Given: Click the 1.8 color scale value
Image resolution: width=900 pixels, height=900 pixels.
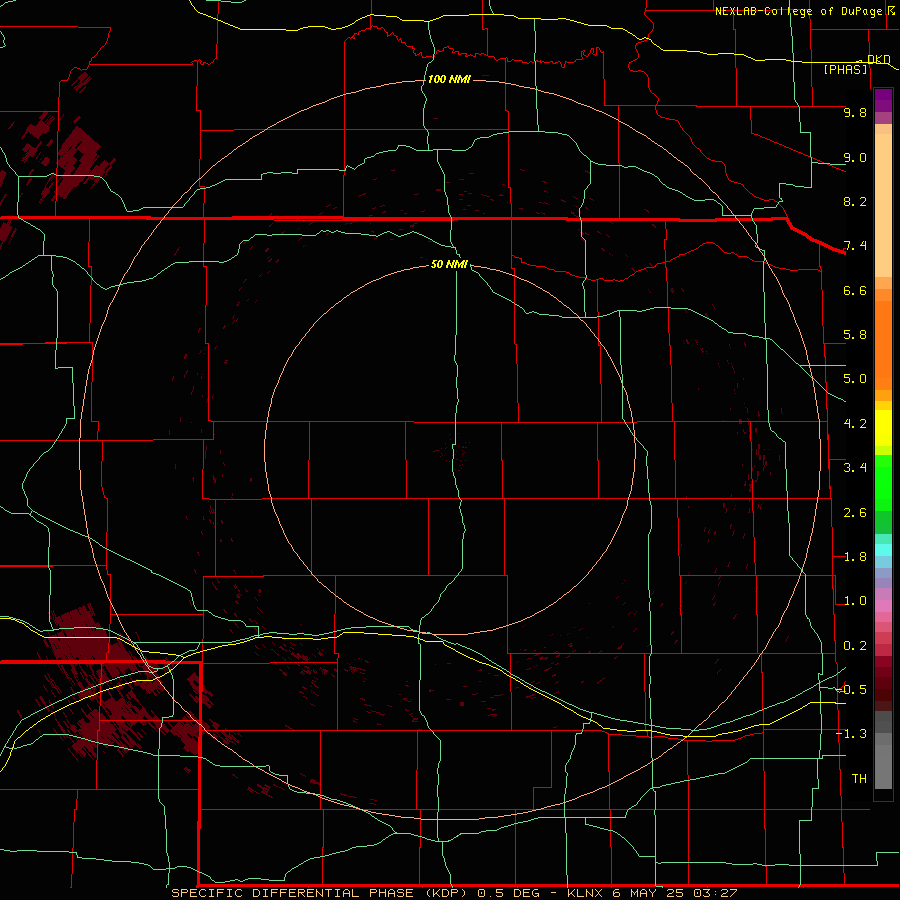Looking at the screenshot, I should coord(855,557).
